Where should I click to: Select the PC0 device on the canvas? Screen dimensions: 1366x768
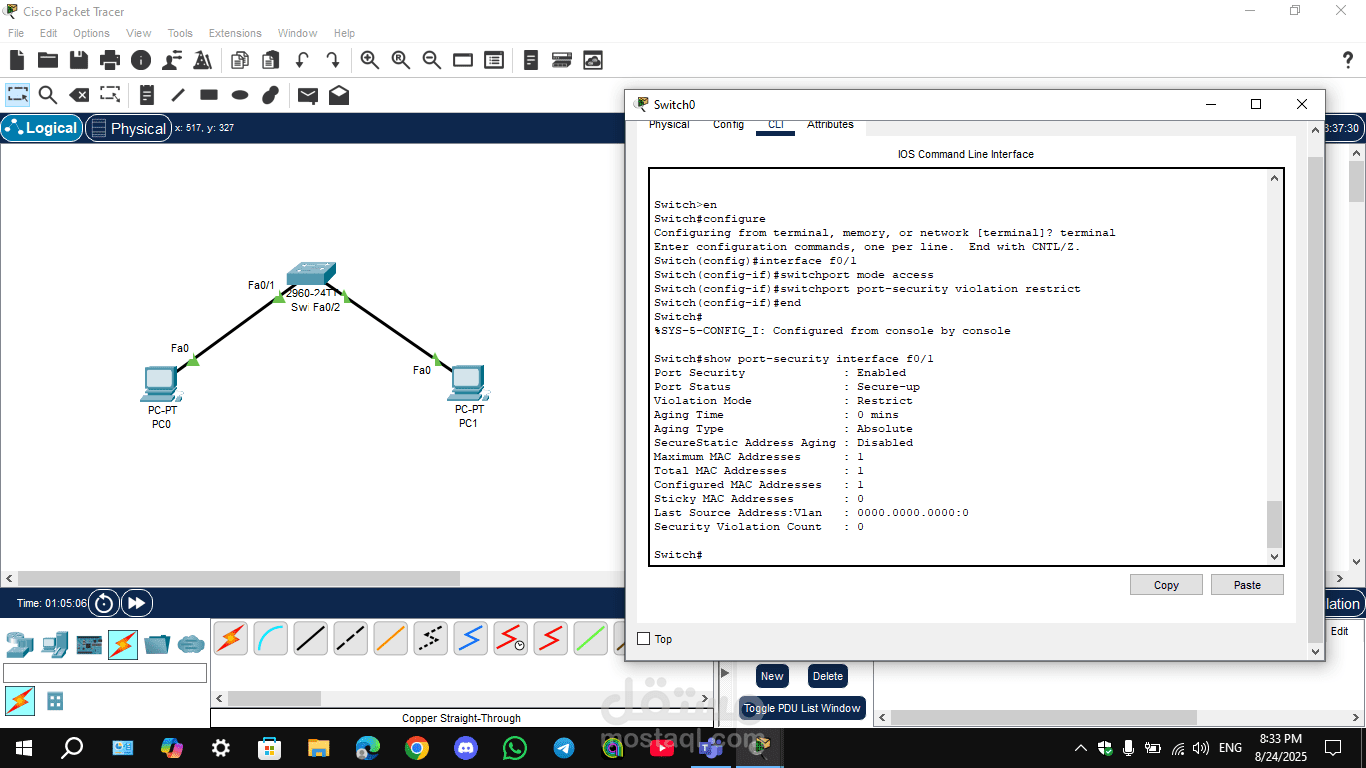160,385
